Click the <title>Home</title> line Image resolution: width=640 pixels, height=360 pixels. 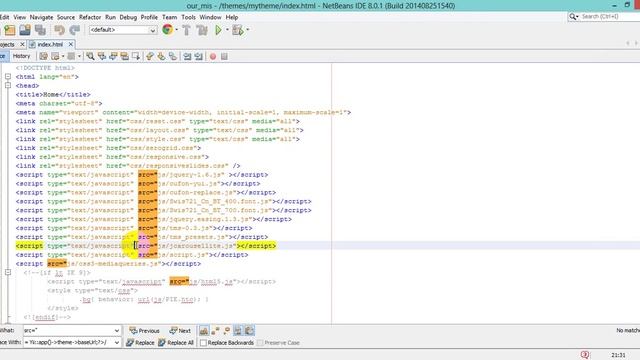pos(53,94)
